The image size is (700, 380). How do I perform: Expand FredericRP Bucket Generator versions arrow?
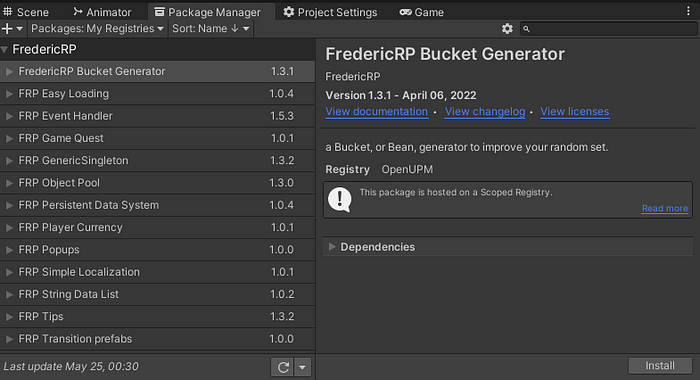click(9, 71)
